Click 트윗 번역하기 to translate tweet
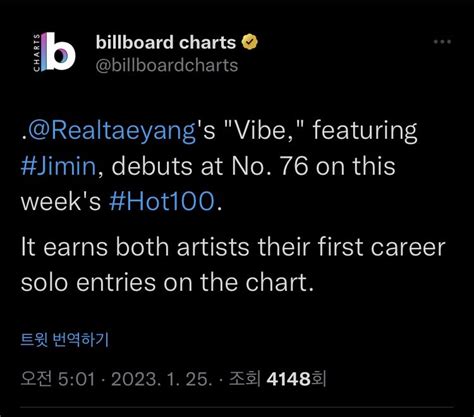The height and width of the screenshot is (417, 474). coord(65,340)
